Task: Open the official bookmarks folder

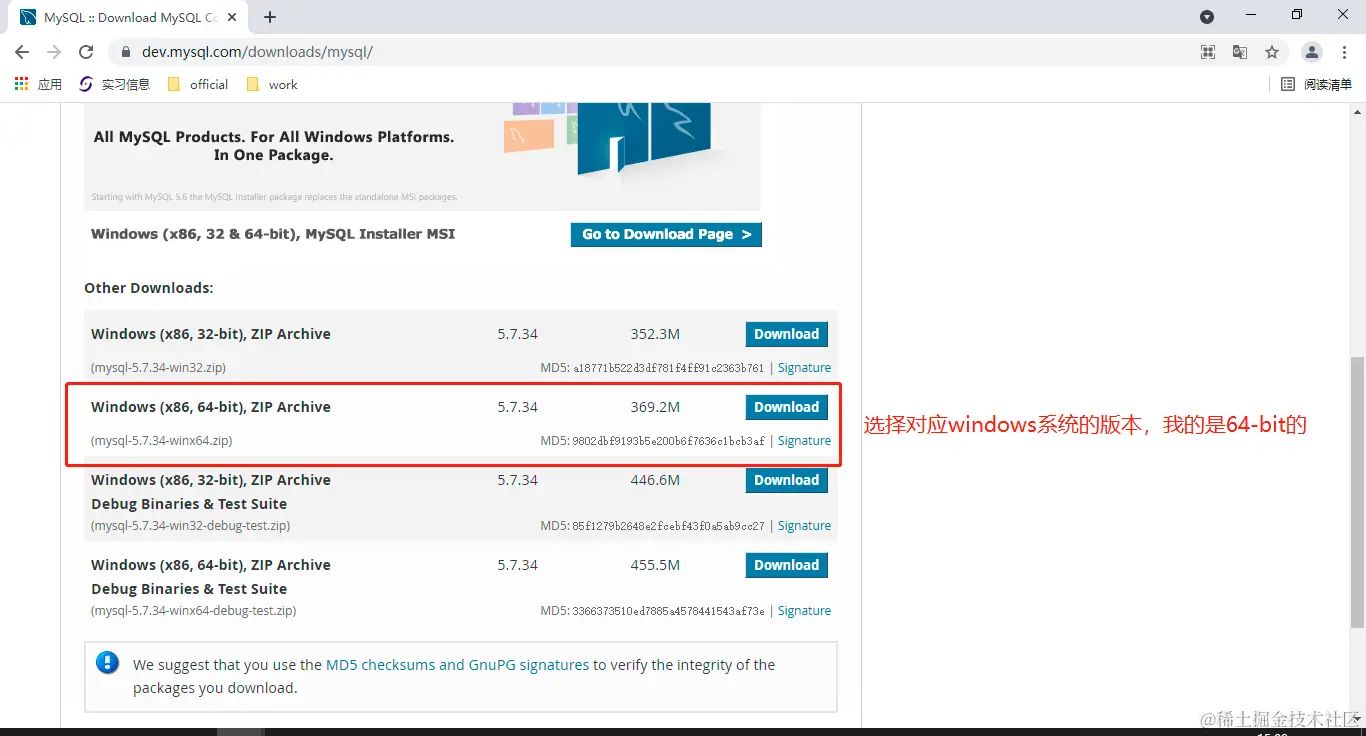Action: coord(198,84)
